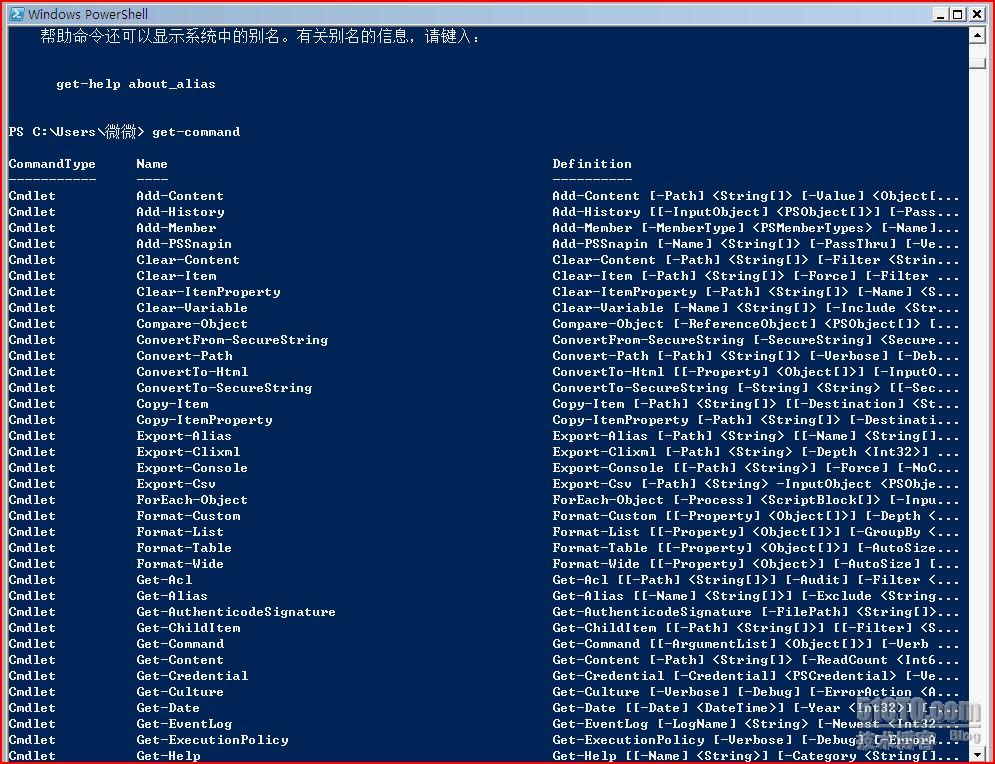Click Clear-Variable in the Name column

tap(192, 307)
